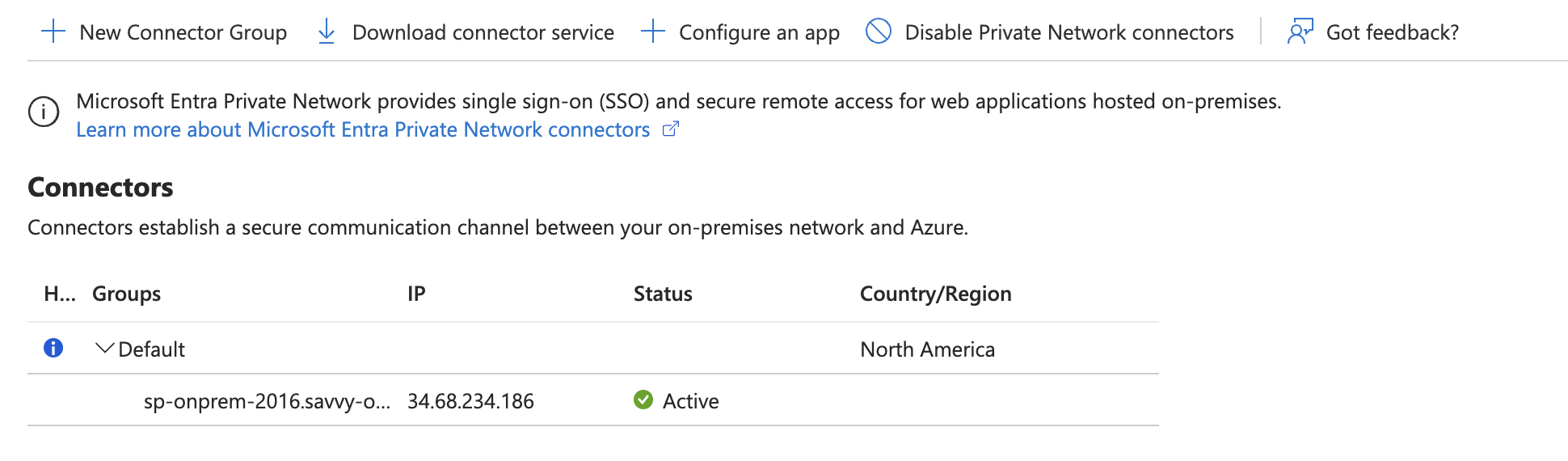Click the disable circle-slash icon
Viewport: 1568px width, 461px height.
click(x=879, y=32)
